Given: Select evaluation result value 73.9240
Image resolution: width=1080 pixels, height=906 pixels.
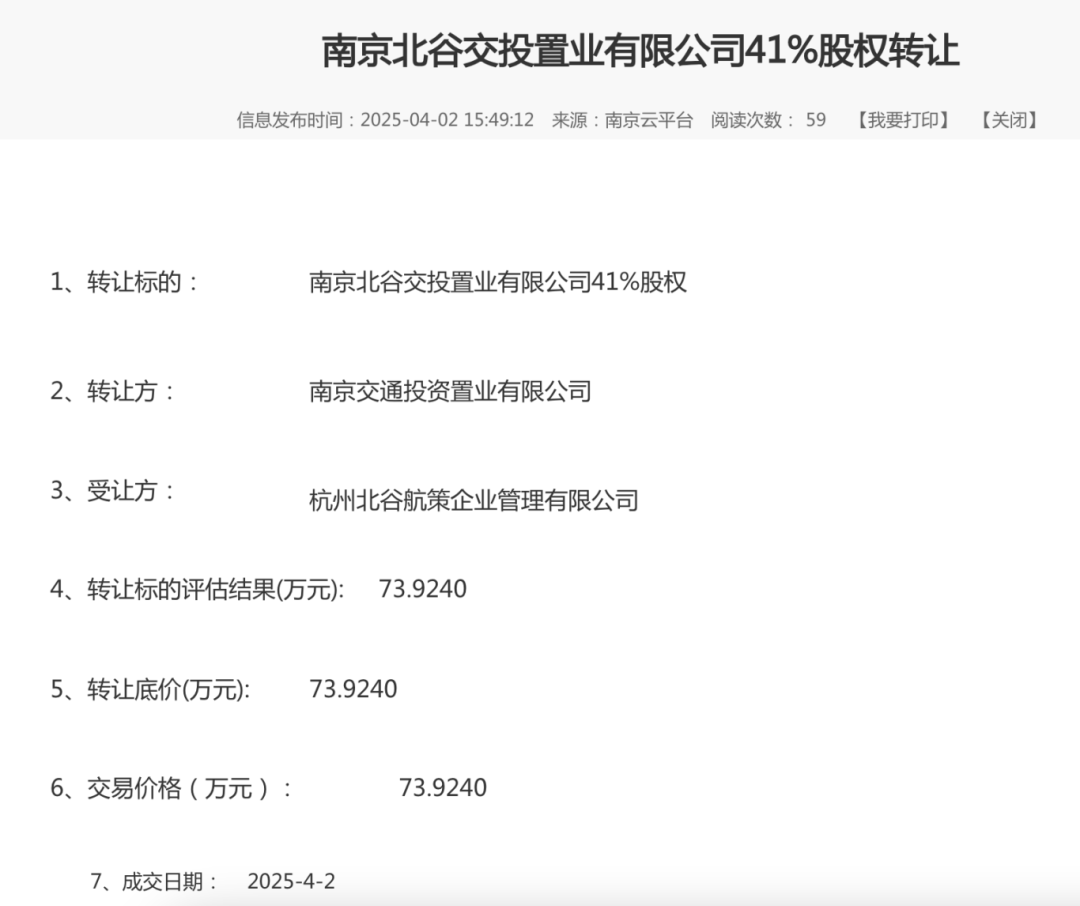Looking at the screenshot, I should (423, 589).
